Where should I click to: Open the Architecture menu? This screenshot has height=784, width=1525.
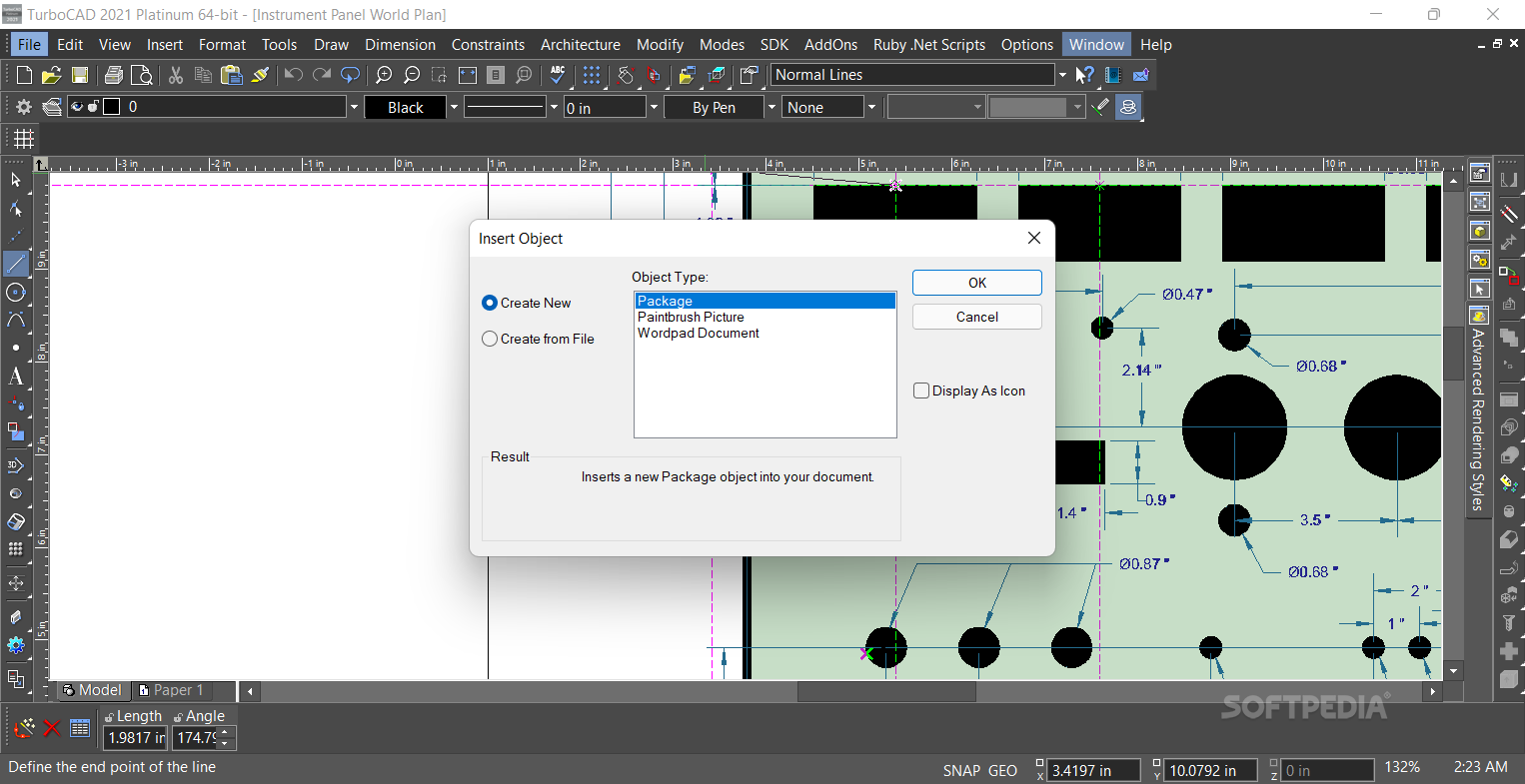581,44
